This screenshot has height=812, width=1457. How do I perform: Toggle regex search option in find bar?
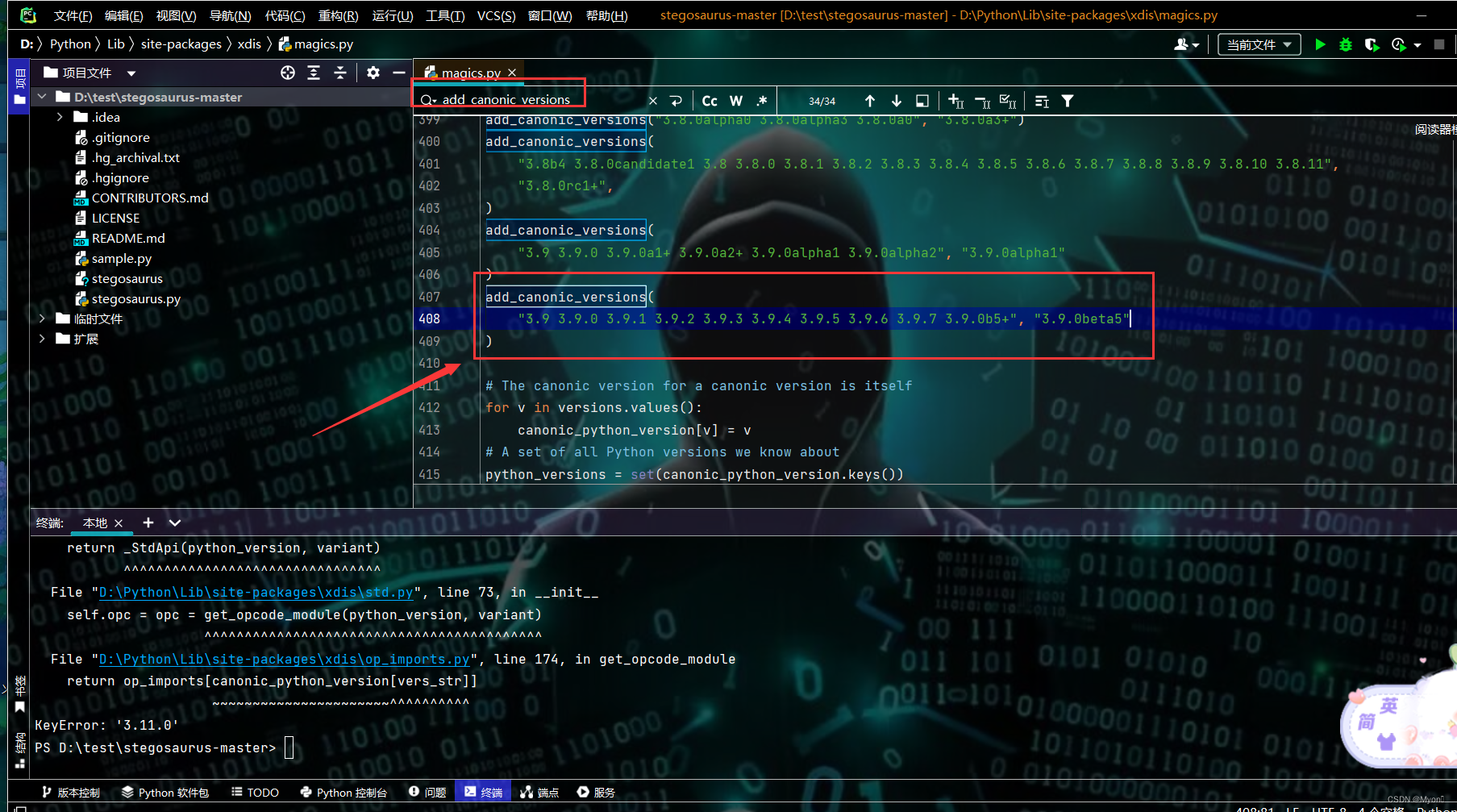pos(762,101)
